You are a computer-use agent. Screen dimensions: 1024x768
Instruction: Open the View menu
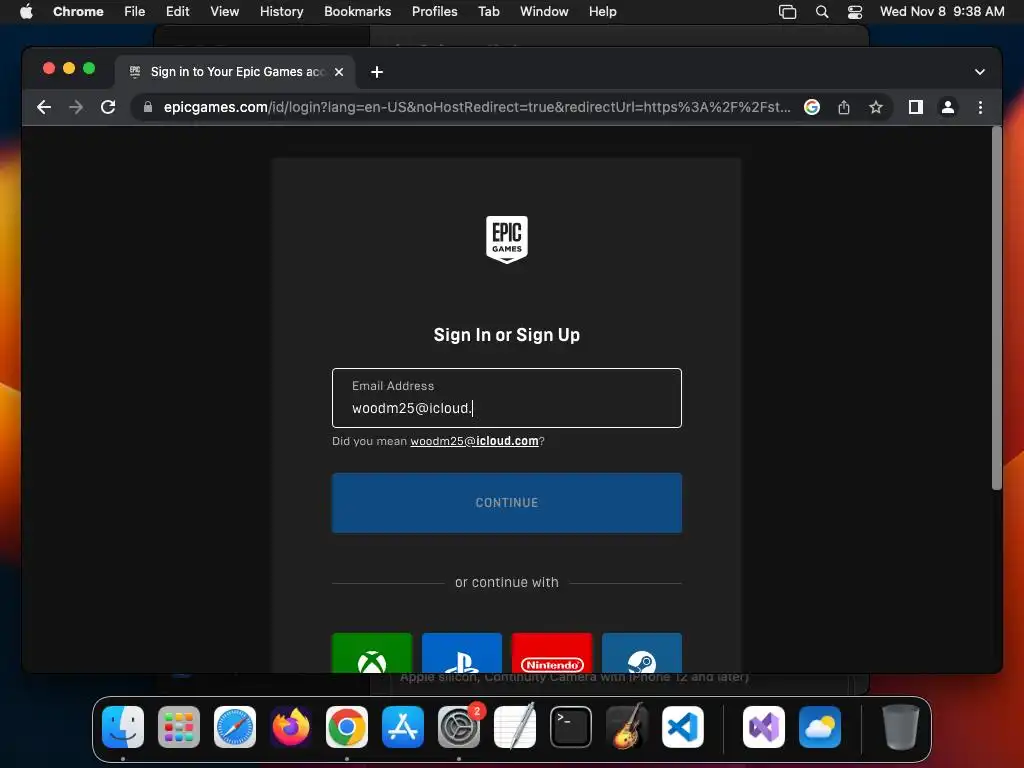point(224,12)
